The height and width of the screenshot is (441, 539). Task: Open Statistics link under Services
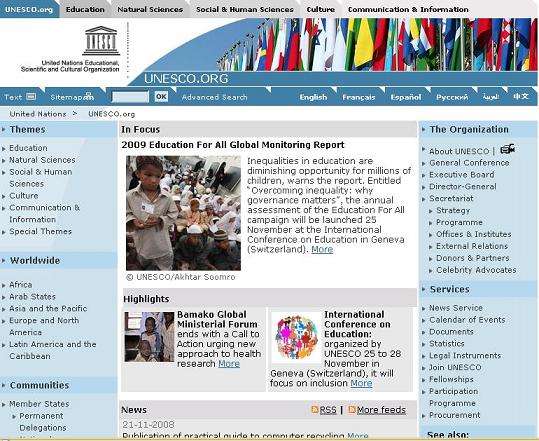[447, 343]
